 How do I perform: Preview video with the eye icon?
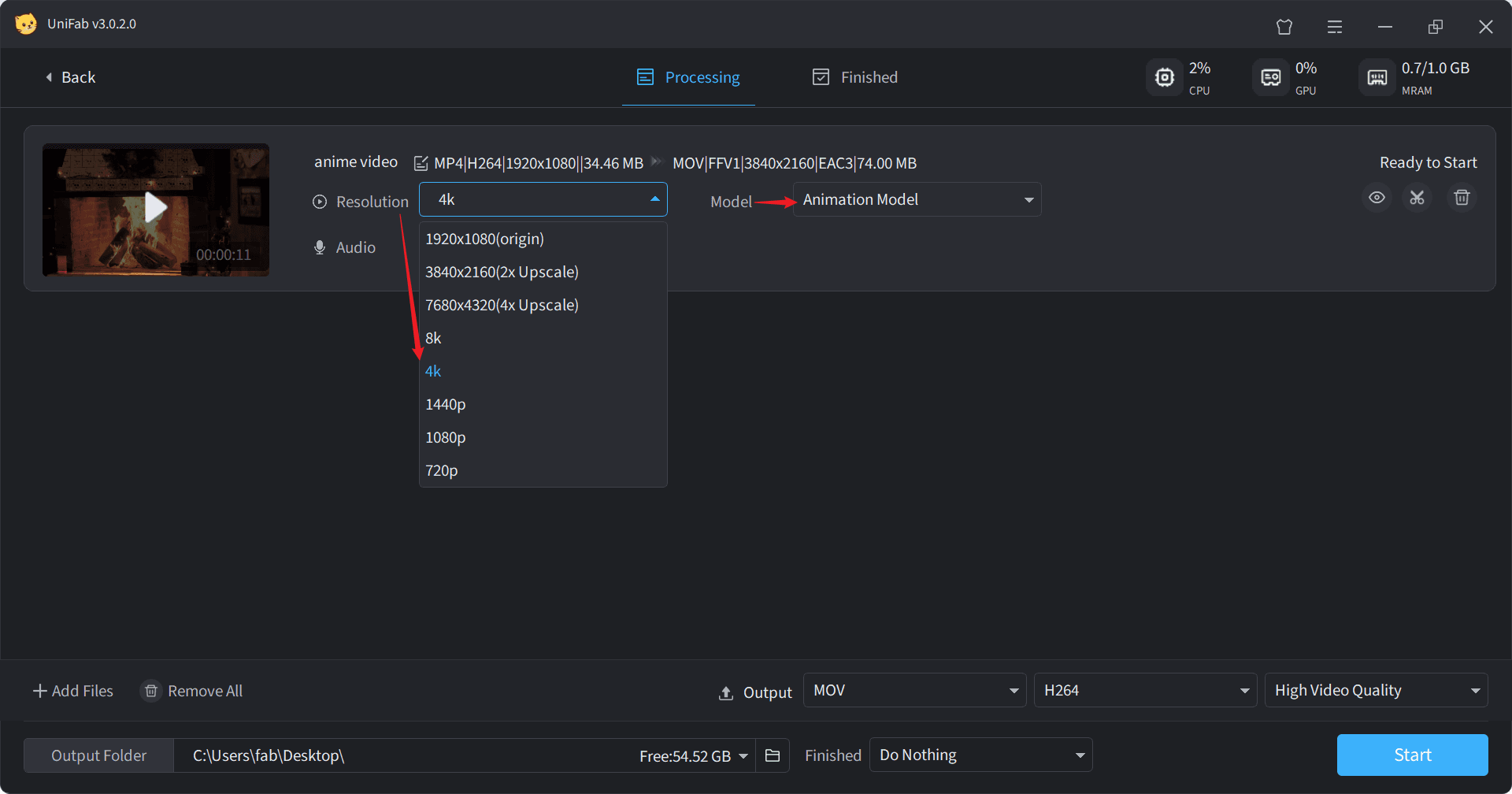[1377, 198]
